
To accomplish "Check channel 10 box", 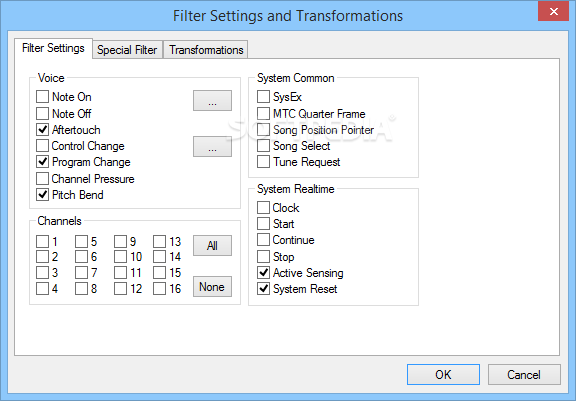I will (x=120, y=257).
